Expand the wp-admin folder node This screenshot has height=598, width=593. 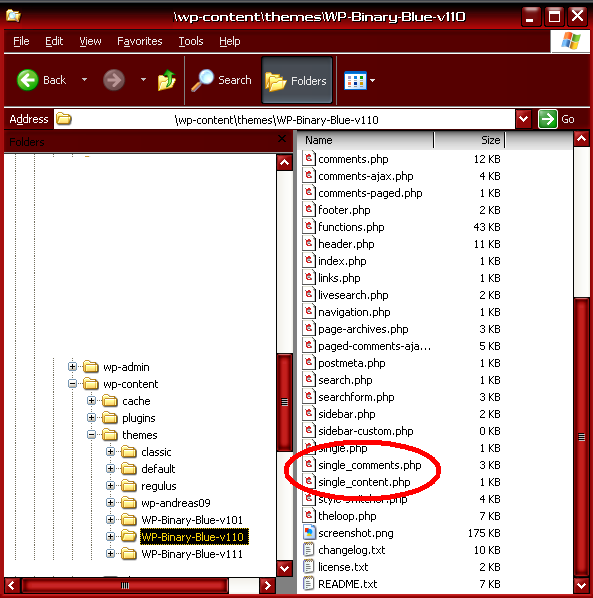[x=72, y=367]
